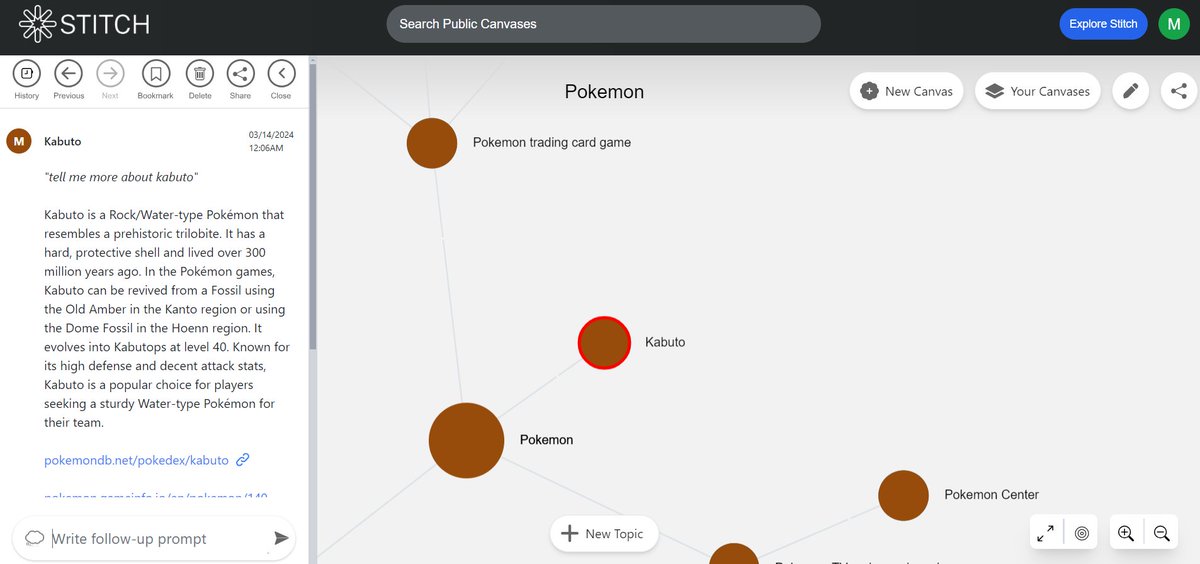This screenshot has width=1200, height=564.
Task: Click the 03/14/2024 date stamp
Action: (271, 135)
